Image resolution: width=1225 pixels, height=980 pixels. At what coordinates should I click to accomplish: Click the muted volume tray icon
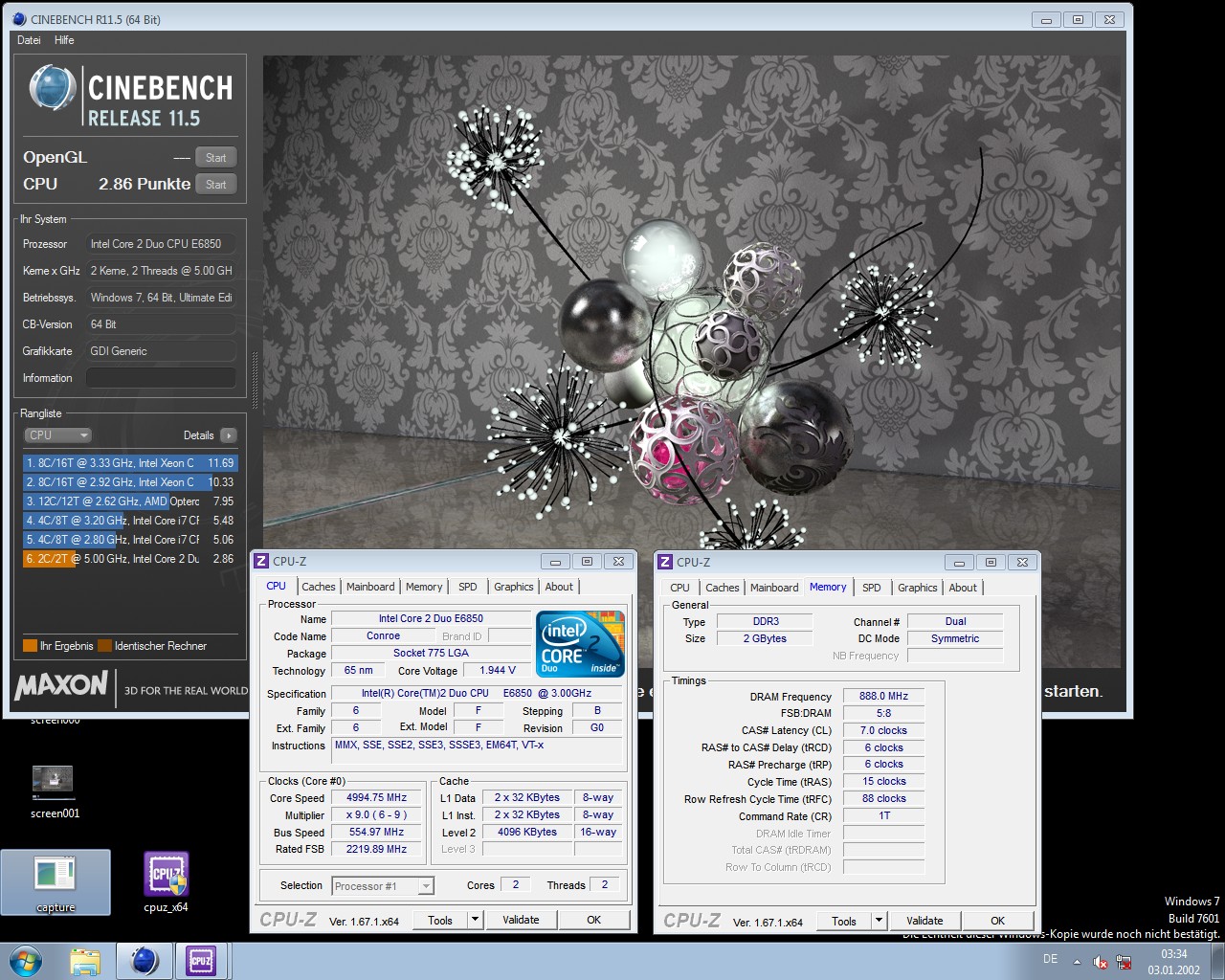pyautogui.click(x=1101, y=962)
